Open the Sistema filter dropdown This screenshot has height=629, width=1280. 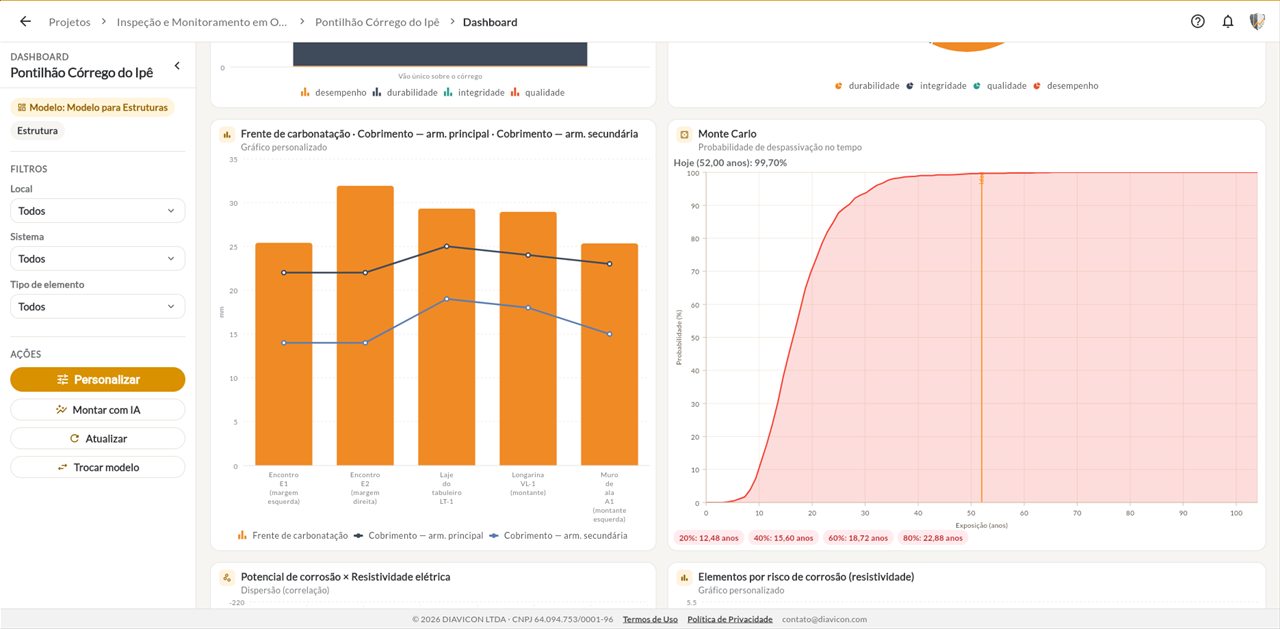(97, 259)
